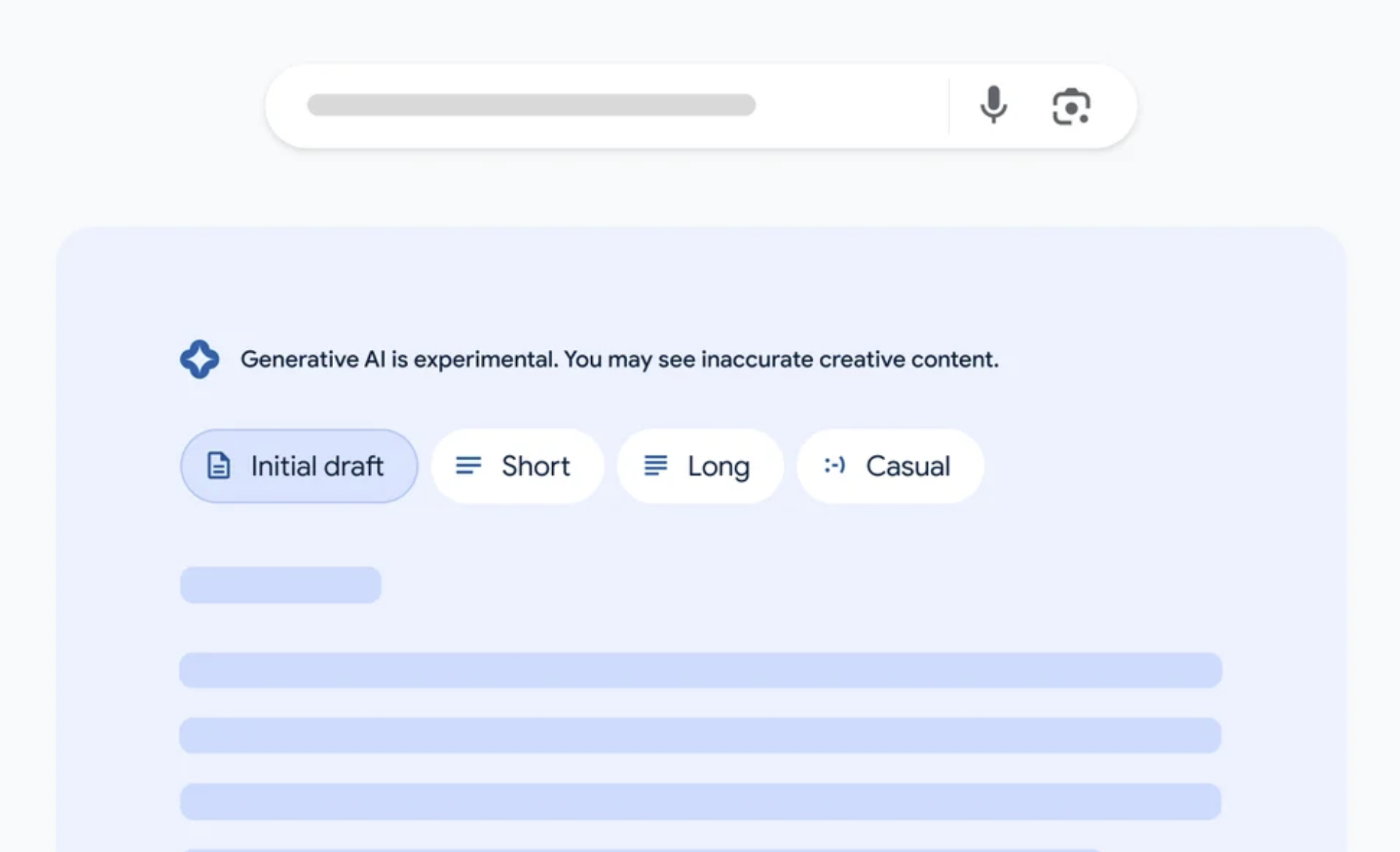Click inside the search input field

529,105
